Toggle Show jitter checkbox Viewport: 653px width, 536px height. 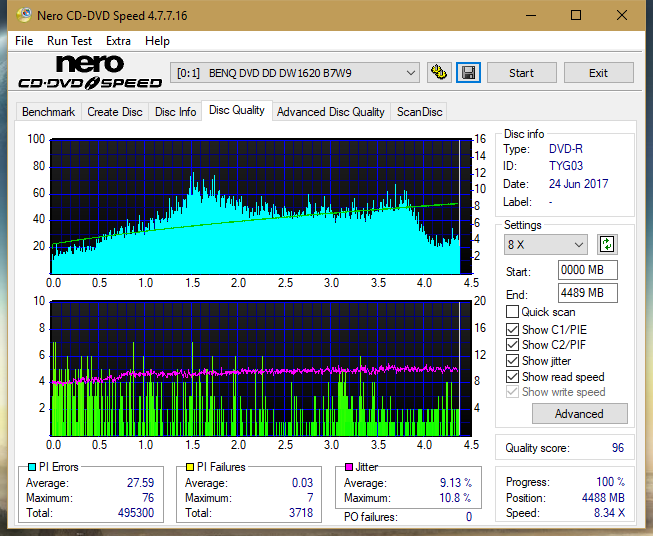[x=512, y=361]
